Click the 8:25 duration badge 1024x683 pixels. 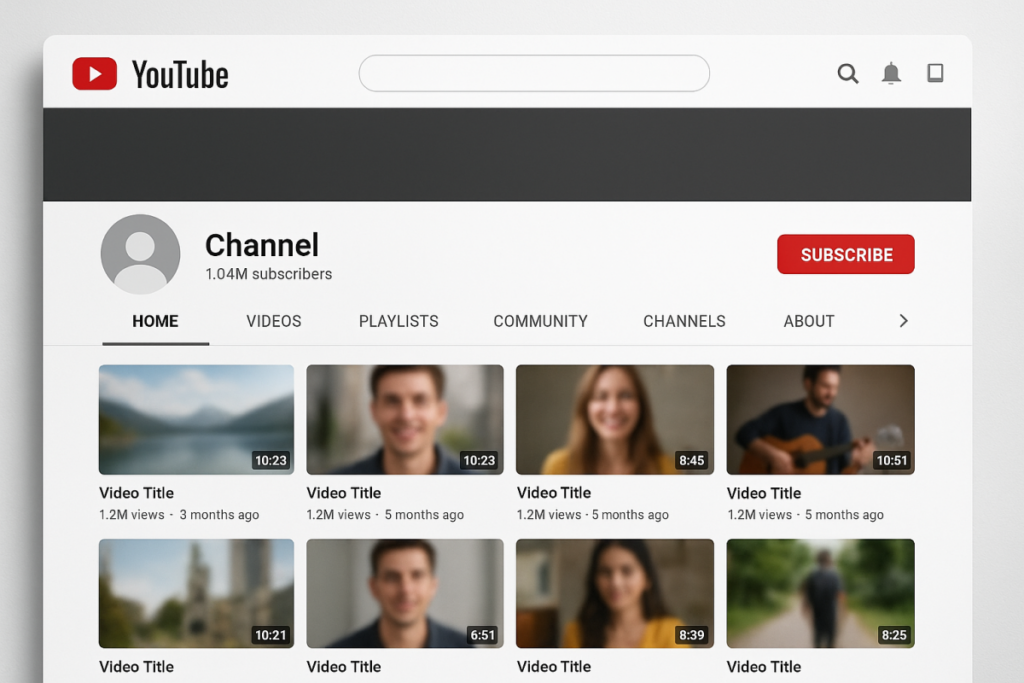894,635
